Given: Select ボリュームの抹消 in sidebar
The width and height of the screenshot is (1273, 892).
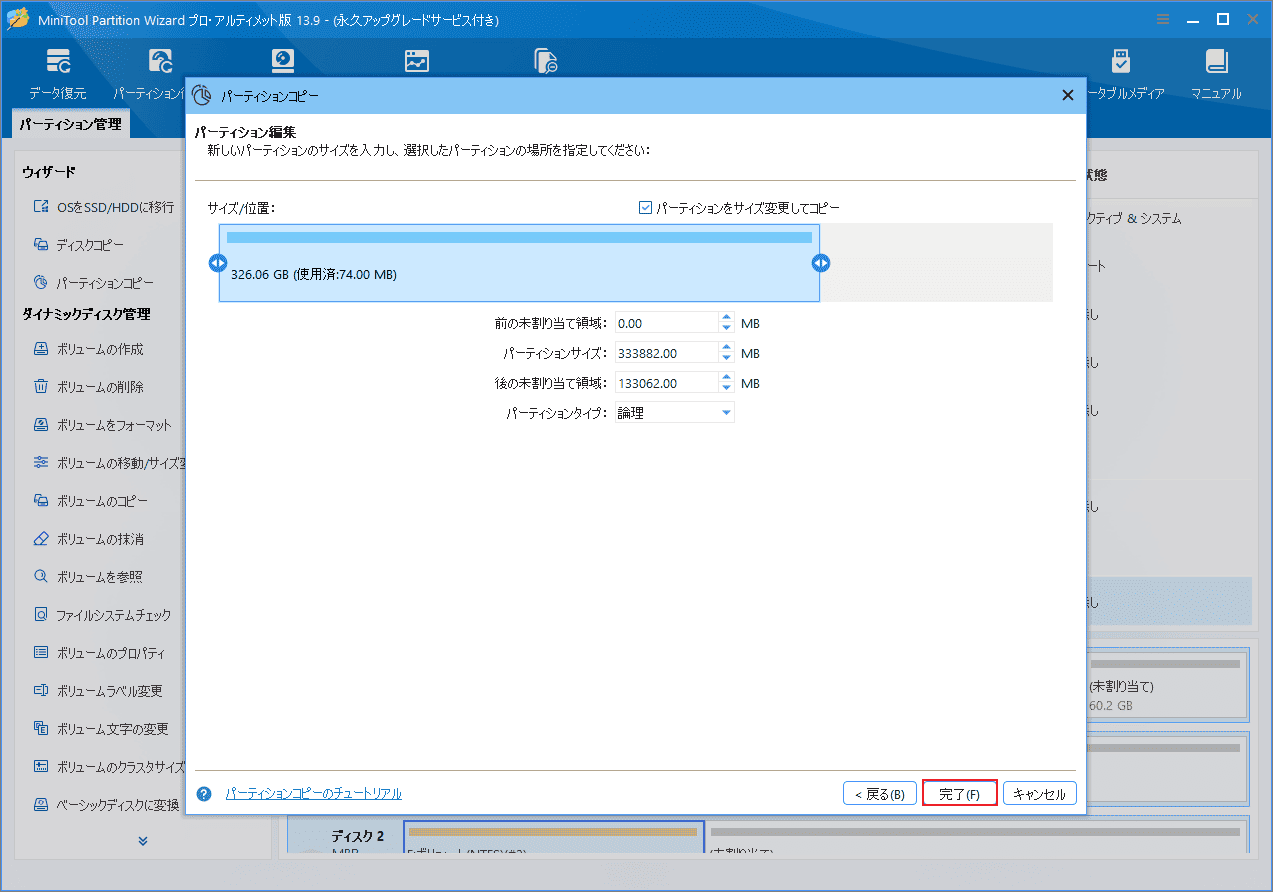Looking at the screenshot, I should [88, 539].
